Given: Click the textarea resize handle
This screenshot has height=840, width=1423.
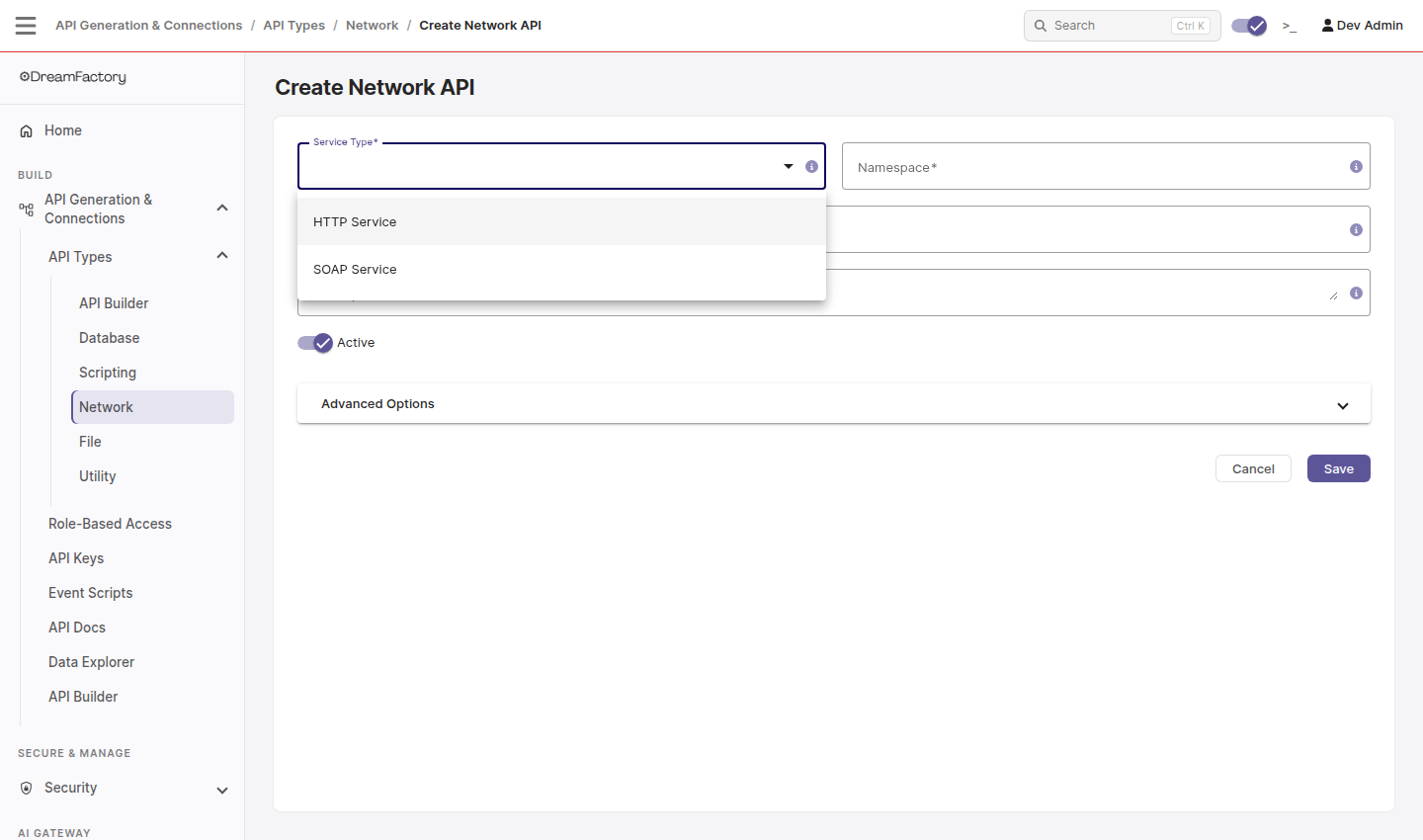Looking at the screenshot, I should coord(1333,294).
